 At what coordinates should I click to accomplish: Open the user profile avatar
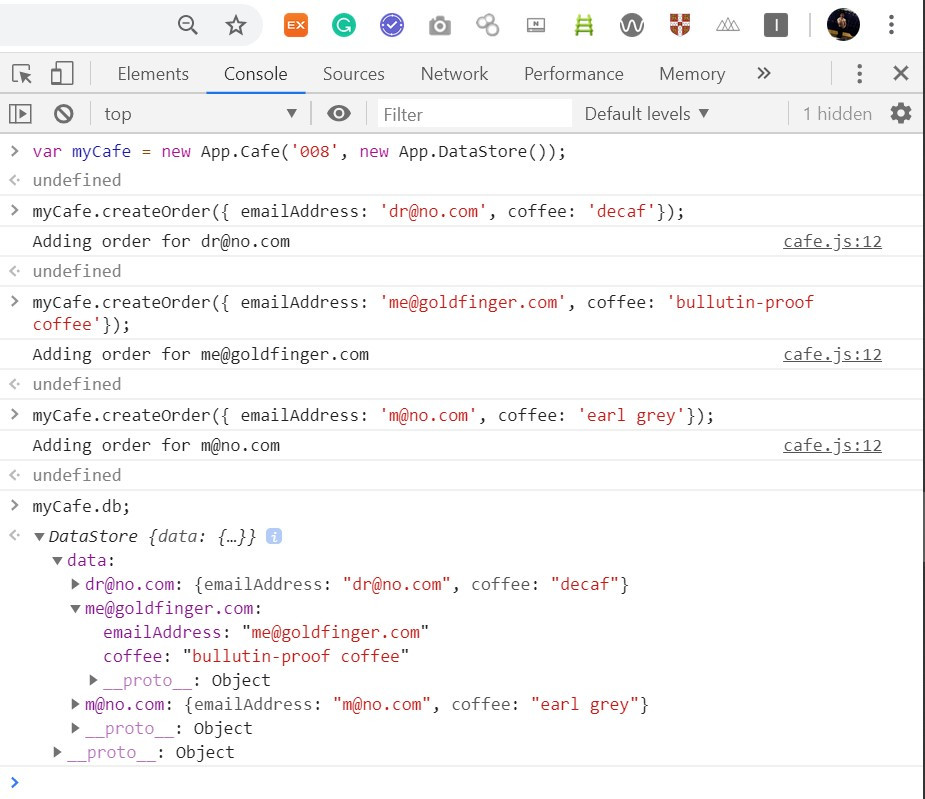click(x=844, y=25)
